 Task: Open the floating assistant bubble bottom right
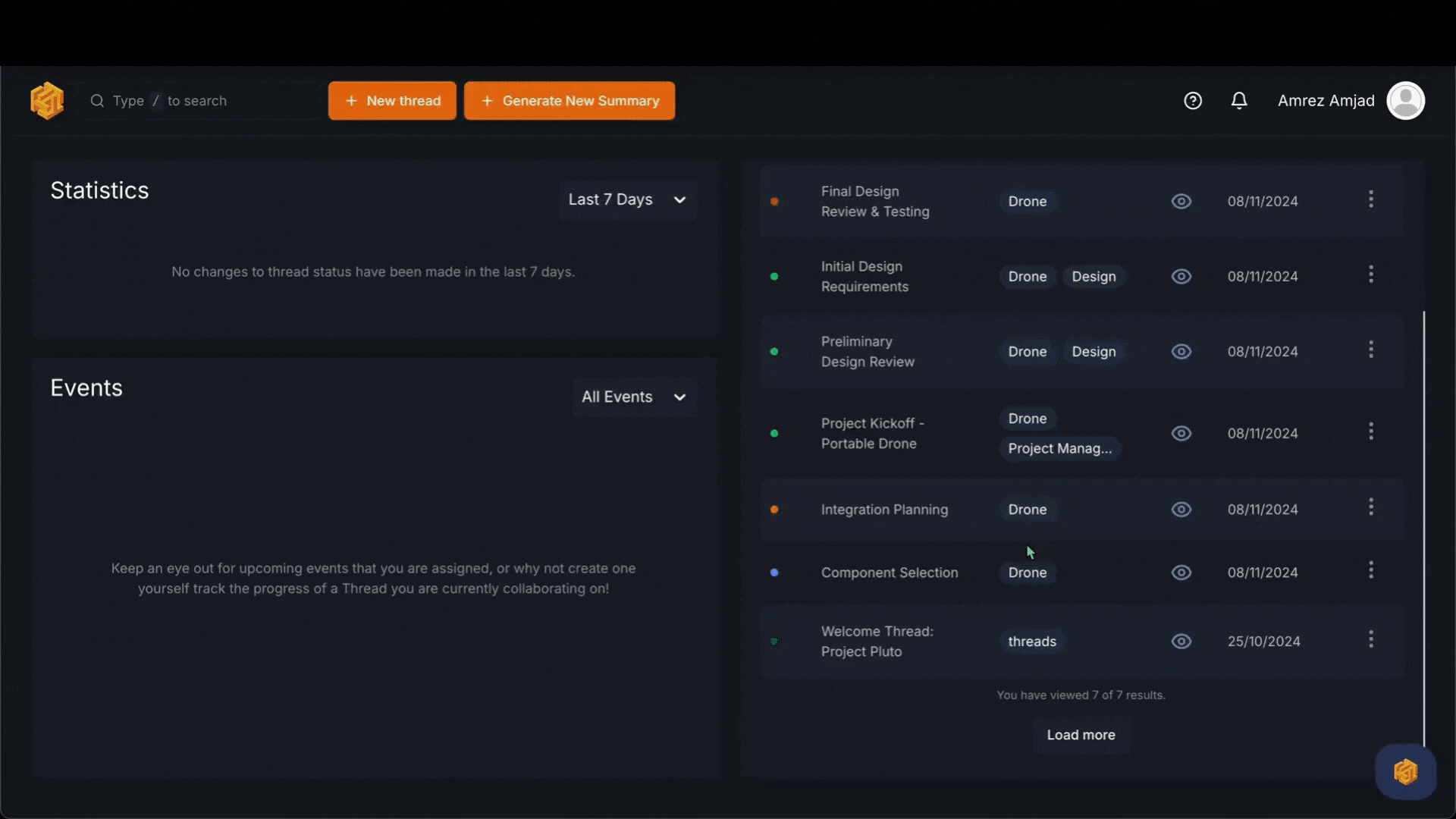[x=1405, y=771]
